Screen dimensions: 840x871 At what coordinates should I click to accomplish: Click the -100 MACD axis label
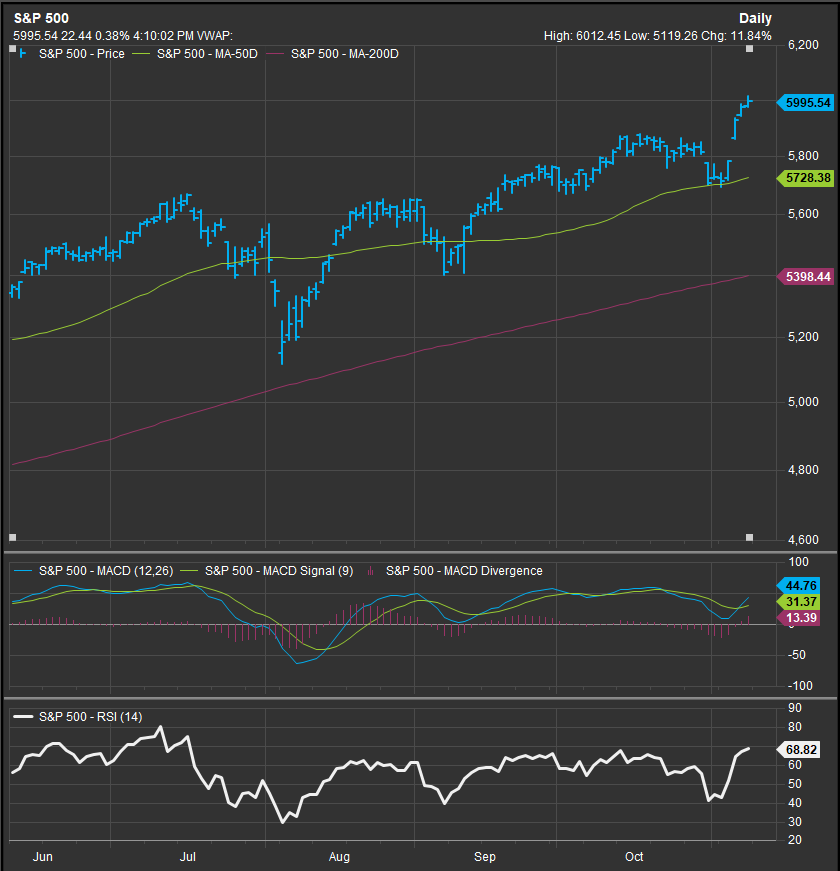point(799,686)
